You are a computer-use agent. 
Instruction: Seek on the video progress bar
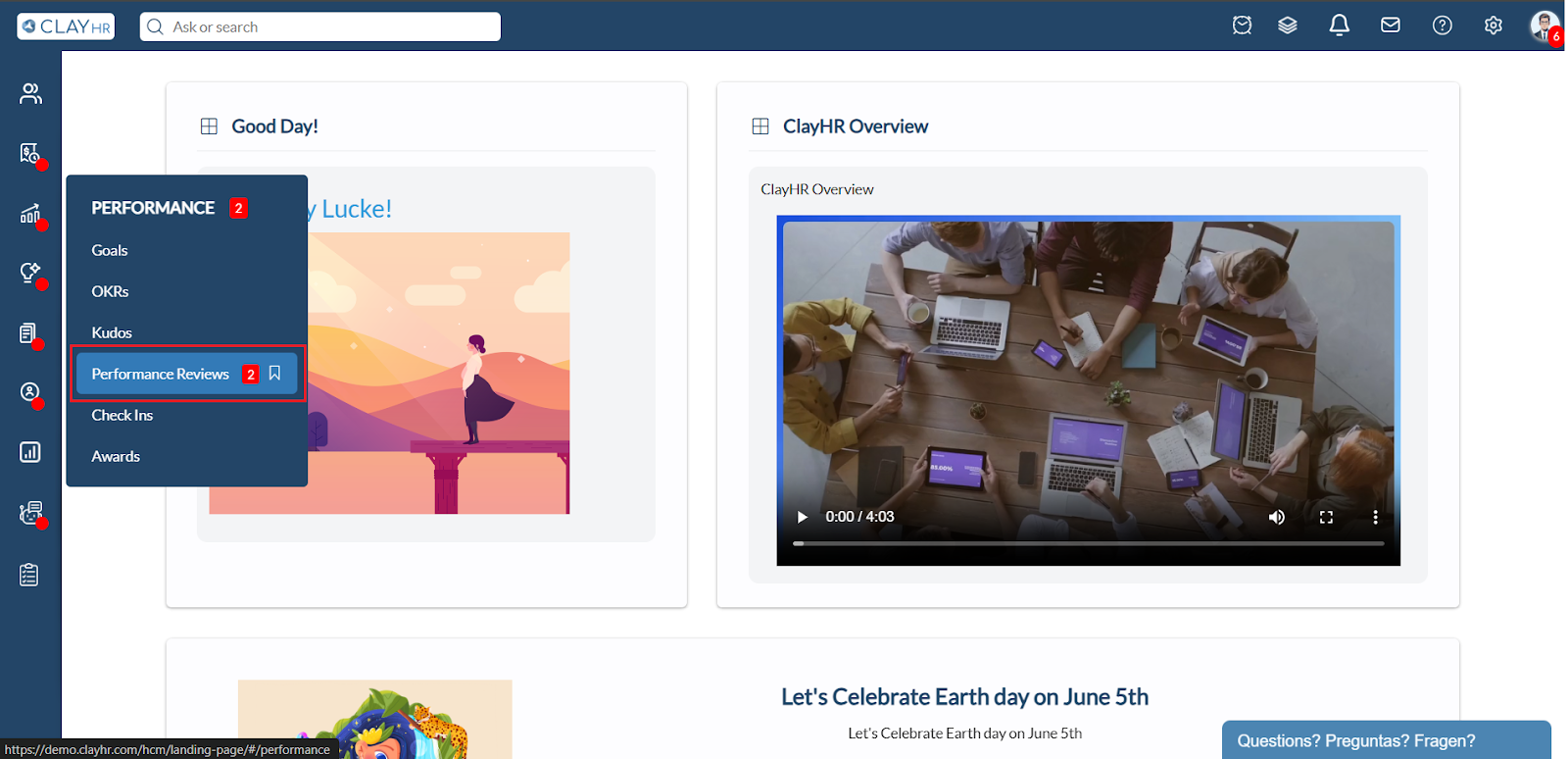1088,543
